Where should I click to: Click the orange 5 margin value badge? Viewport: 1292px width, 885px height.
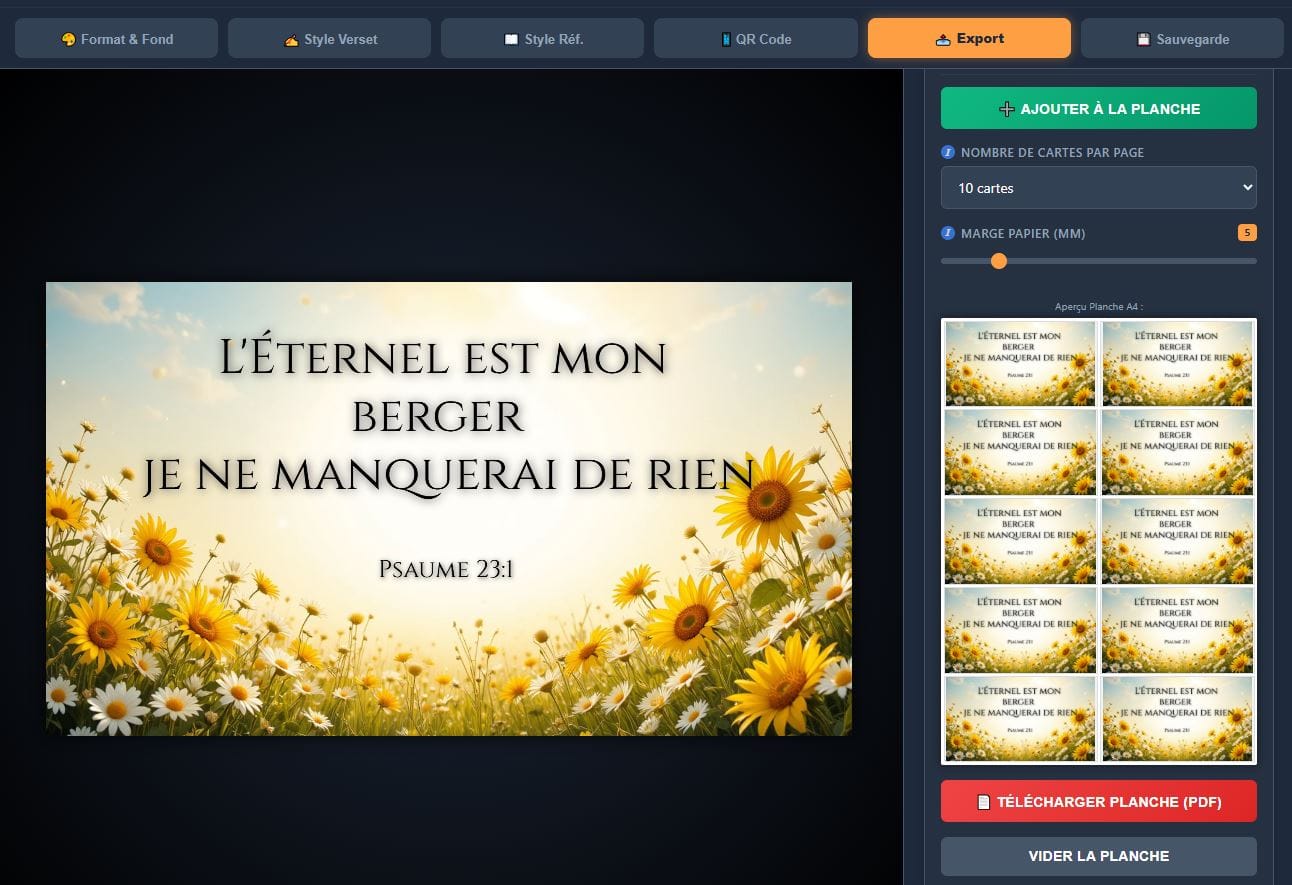(x=1247, y=232)
